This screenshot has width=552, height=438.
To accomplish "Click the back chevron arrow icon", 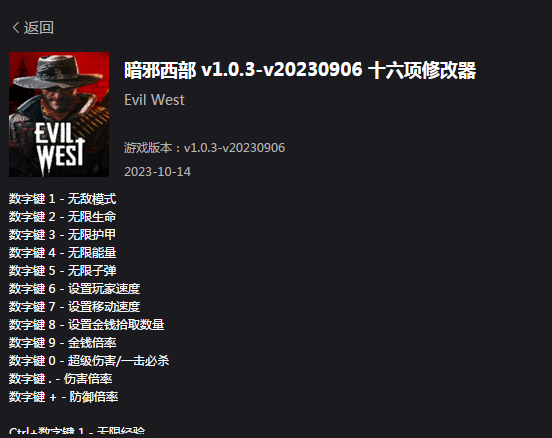I will click(16, 28).
